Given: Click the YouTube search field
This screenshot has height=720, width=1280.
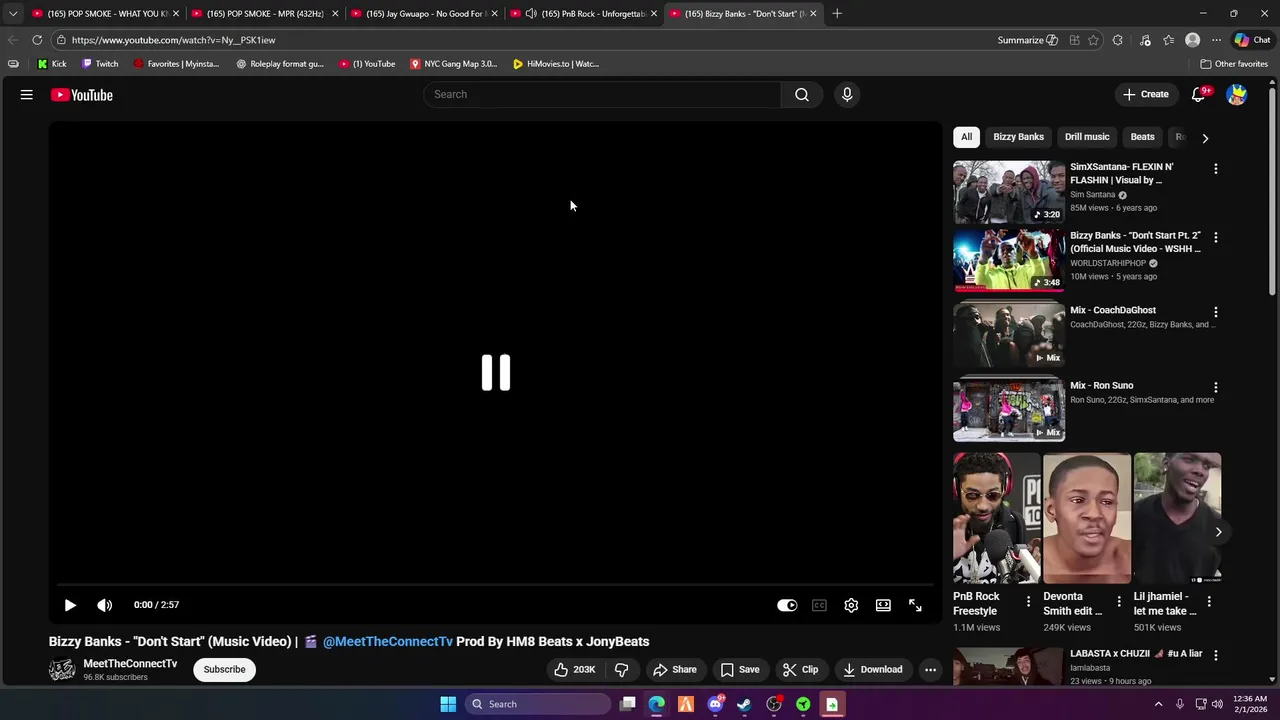Looking at the screenshot, I should point(602,94).
